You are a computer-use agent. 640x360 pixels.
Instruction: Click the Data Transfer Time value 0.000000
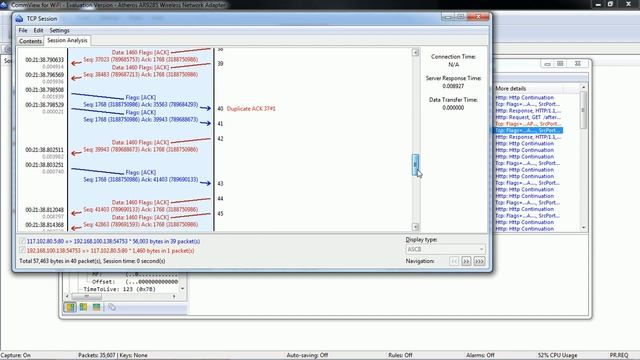pos(453,108)
